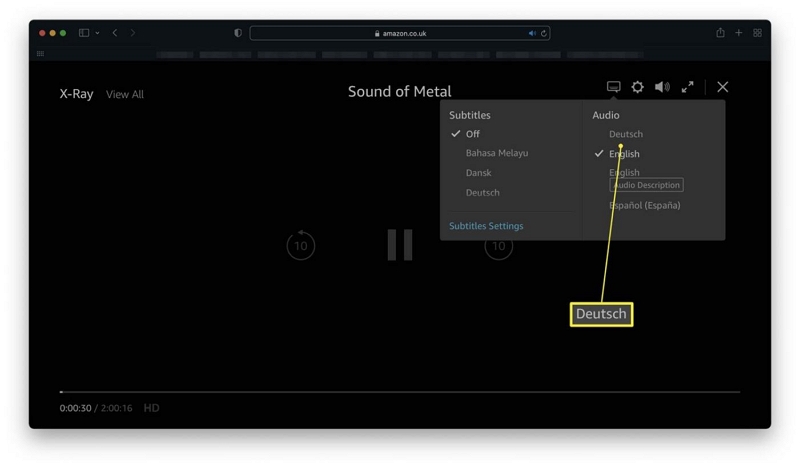The width and height of the screenshot is (800, 467).
Task: Mute tab audio in address bar
Action: [x=532, y=33]
